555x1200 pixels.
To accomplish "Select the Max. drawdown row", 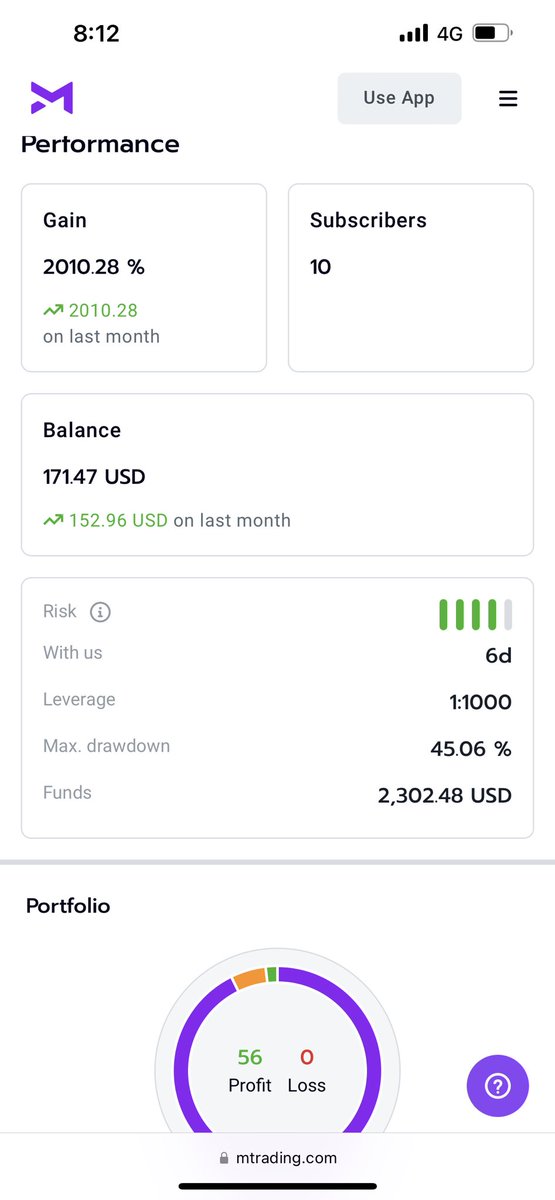I will (x=277, y=747).
